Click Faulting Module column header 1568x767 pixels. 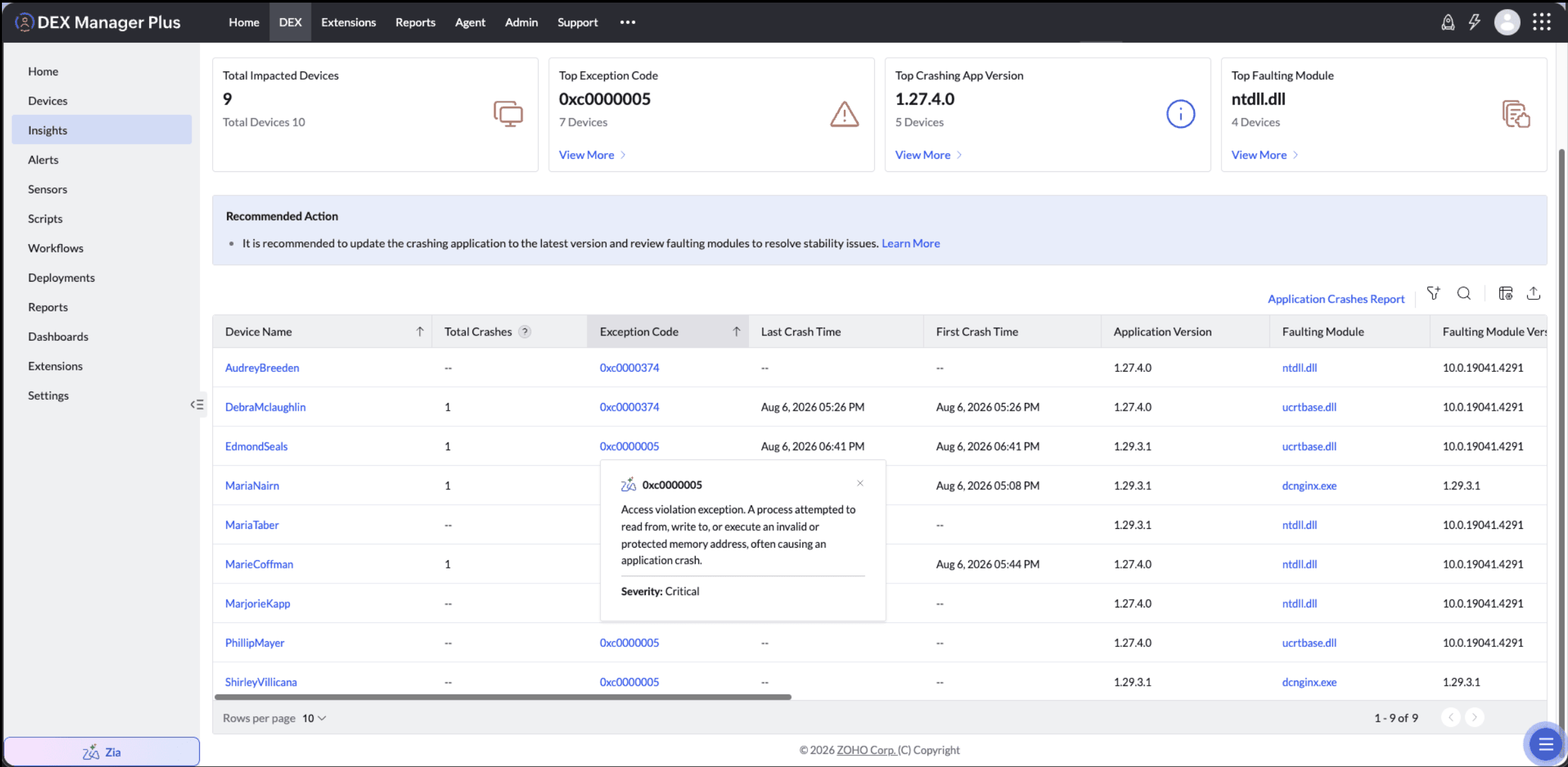coord(1349,332)
